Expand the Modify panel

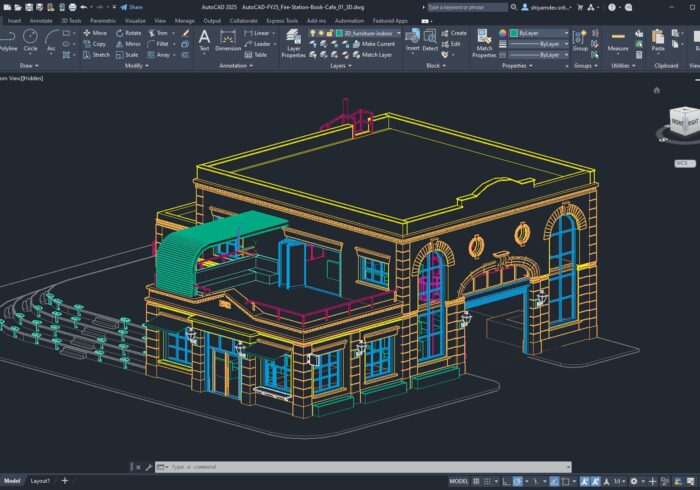point(136,66)
